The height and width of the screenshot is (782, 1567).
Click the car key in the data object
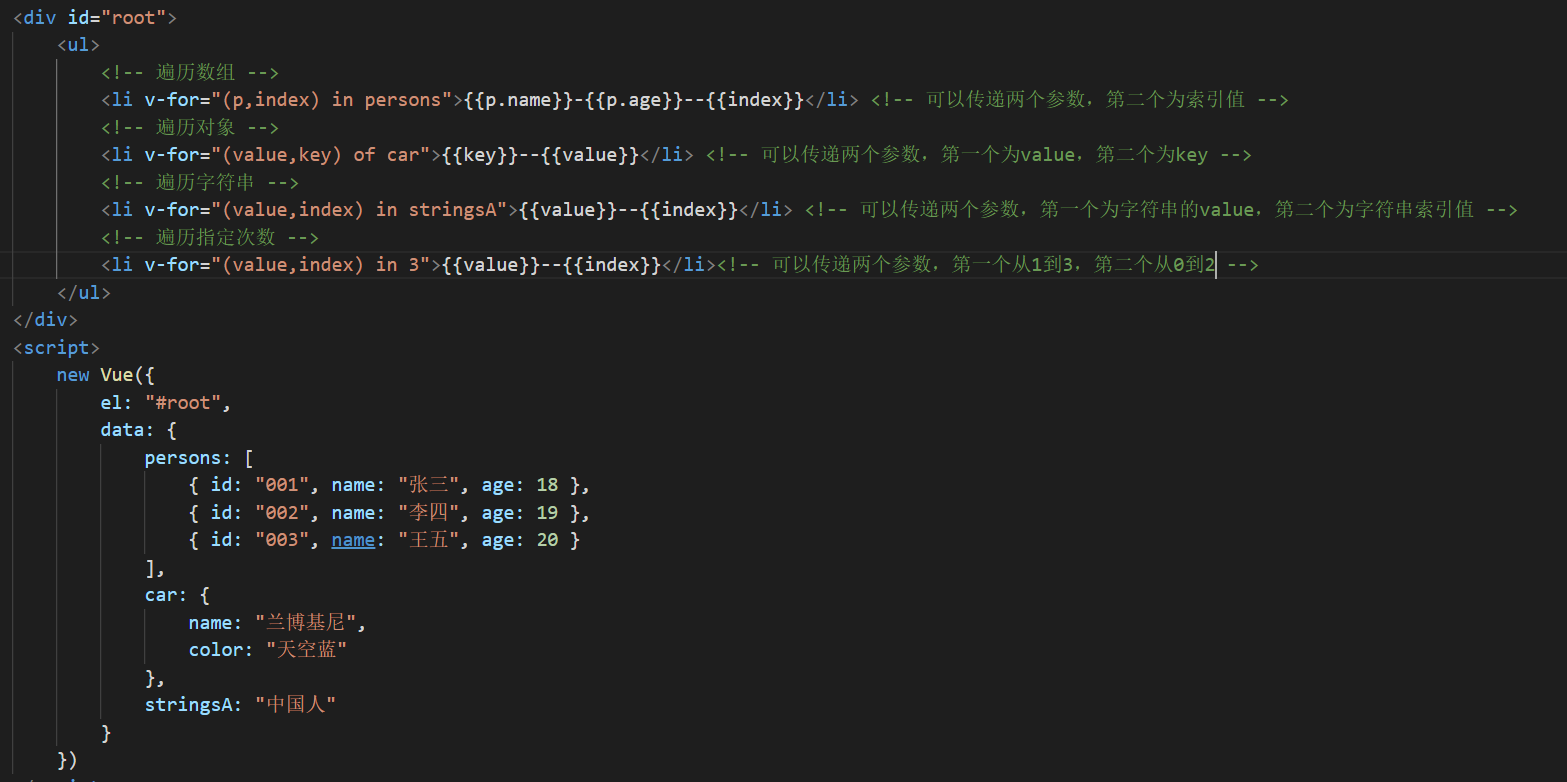[x=161, y=595]
